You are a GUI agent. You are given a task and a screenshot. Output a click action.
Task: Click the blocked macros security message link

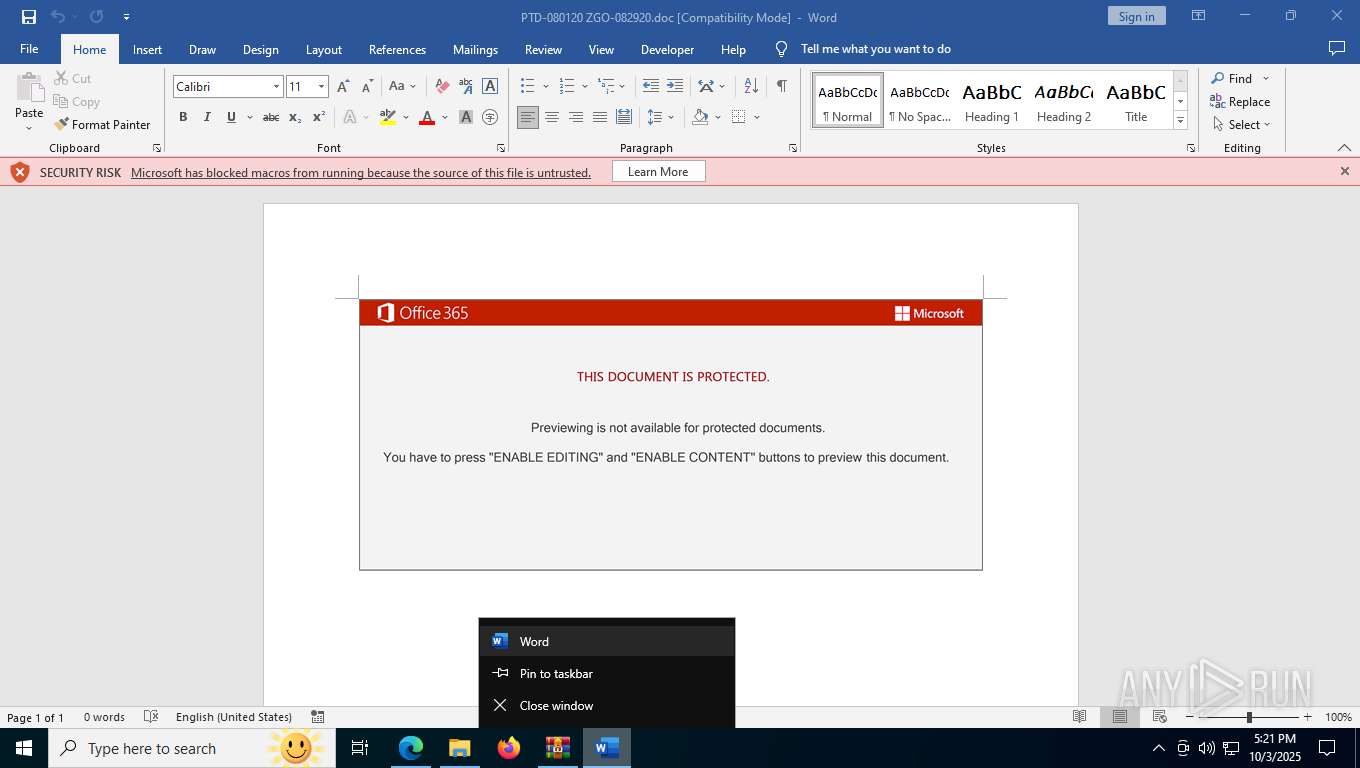pyautogui.click(x=361, y=172)
